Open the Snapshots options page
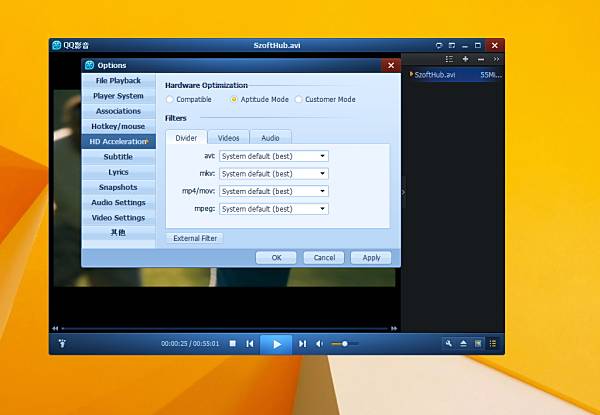Screen dimensions: 600x415 (x=118, y=187)
